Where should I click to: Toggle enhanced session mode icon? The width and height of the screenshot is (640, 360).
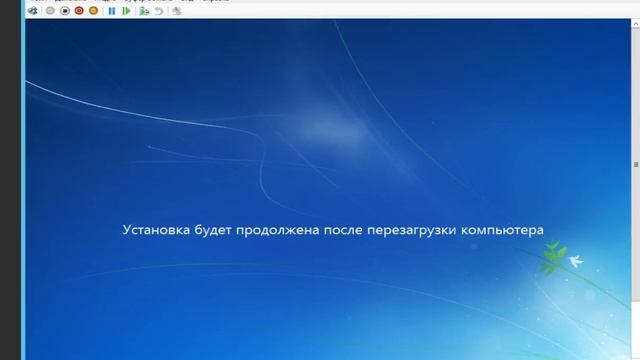[x=177, y=11]
